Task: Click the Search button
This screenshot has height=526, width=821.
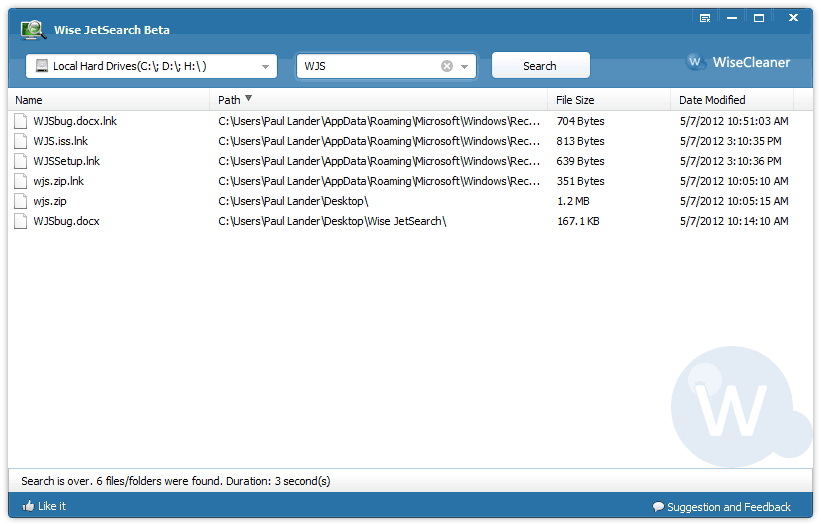Action: tap(540, 65)
